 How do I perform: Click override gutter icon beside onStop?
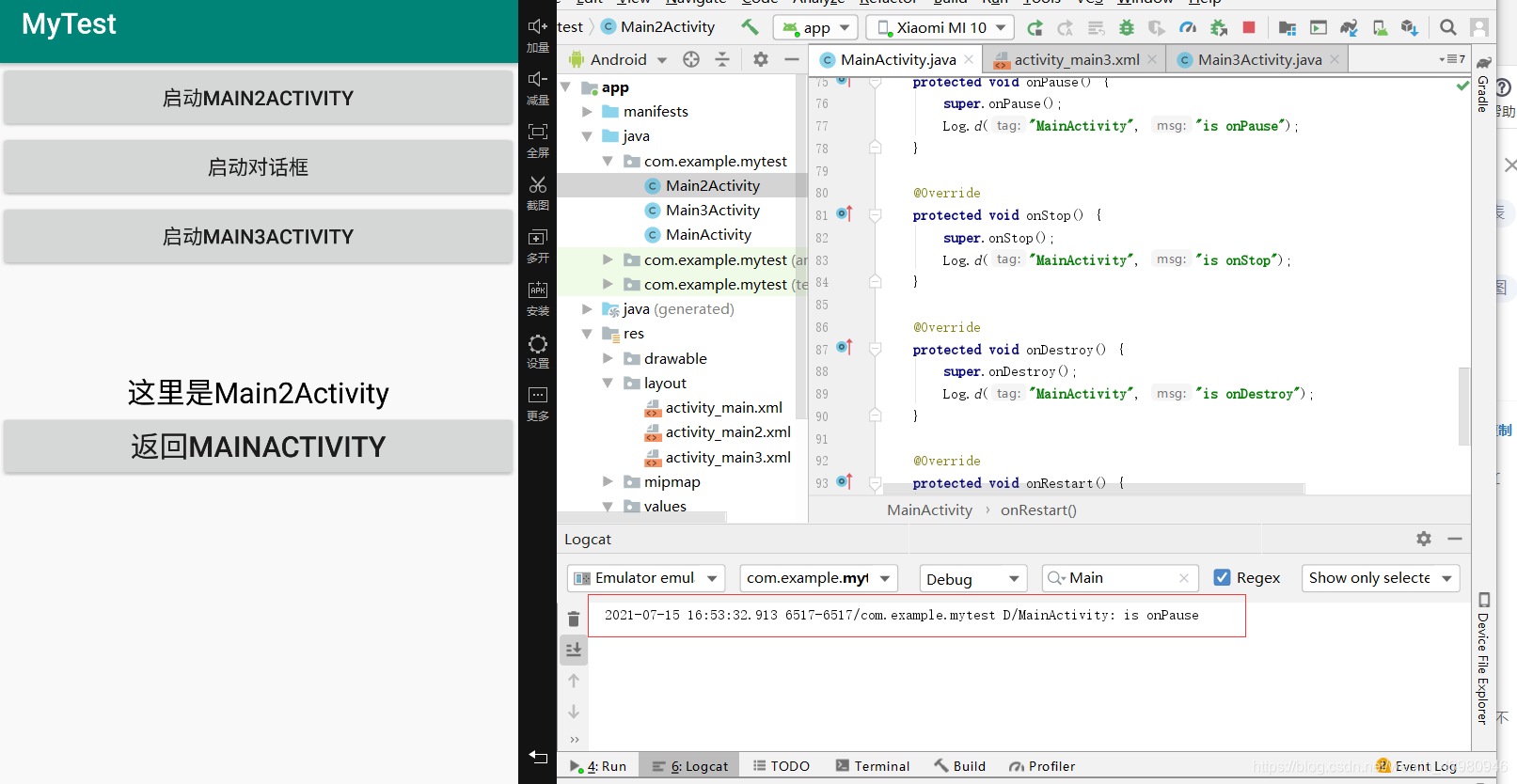[845, 213]
